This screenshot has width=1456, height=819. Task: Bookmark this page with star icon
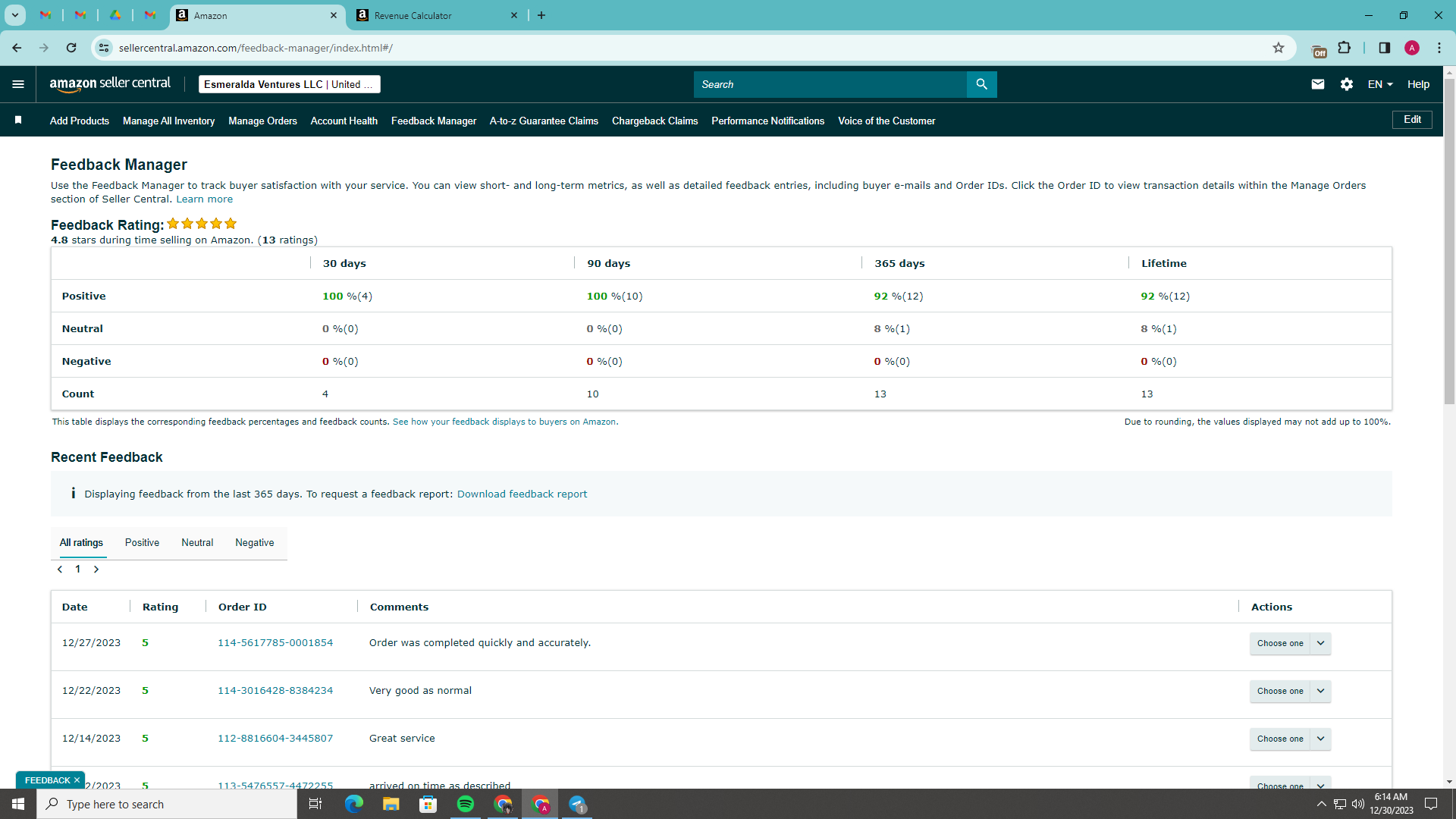pos(1279,48)
